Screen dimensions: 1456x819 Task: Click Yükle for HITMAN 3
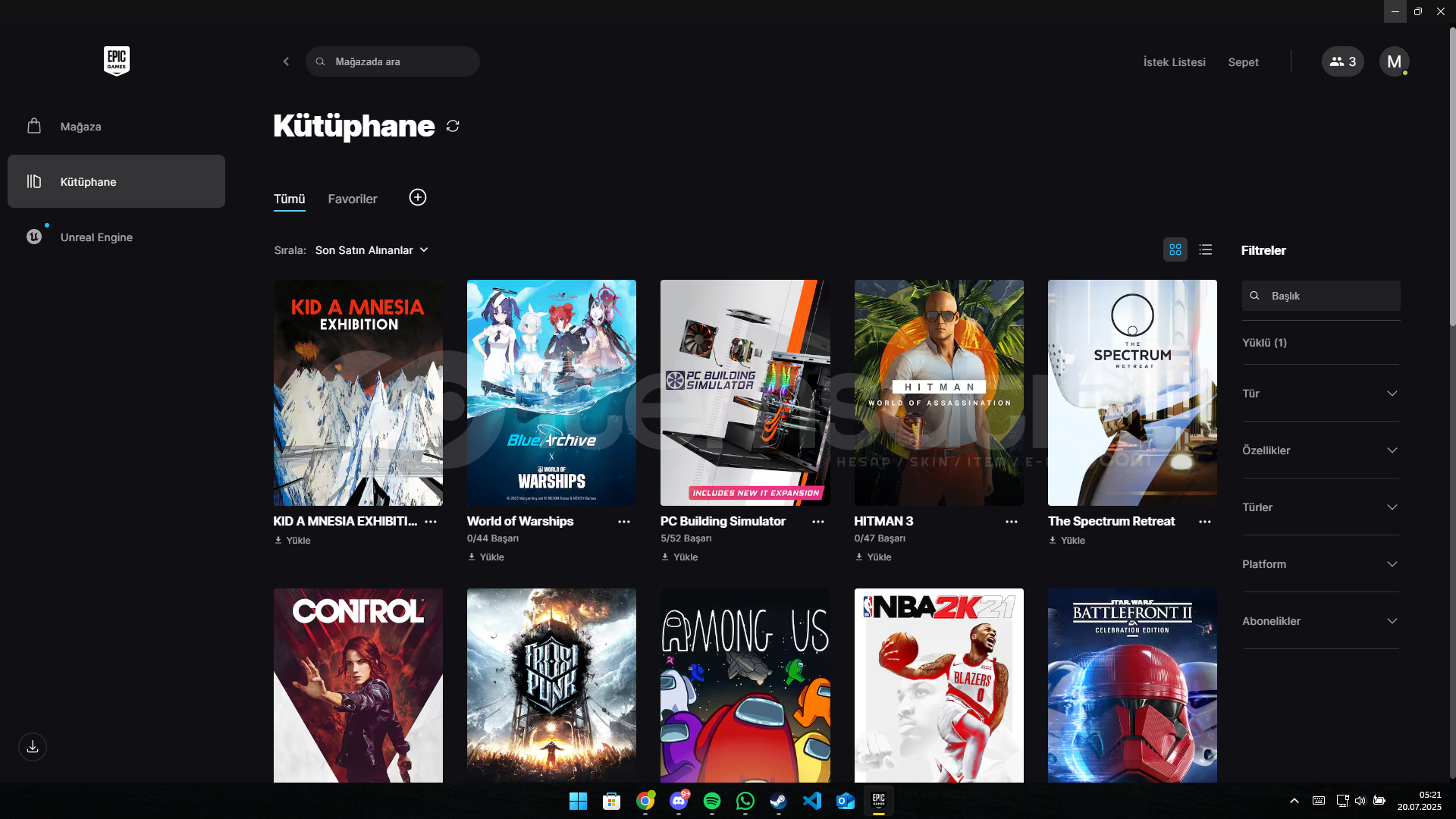(x=874, y=557)
